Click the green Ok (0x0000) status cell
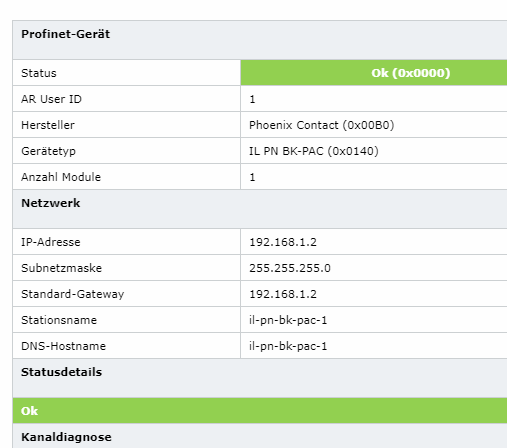507x448 pixels. [374, 73]
